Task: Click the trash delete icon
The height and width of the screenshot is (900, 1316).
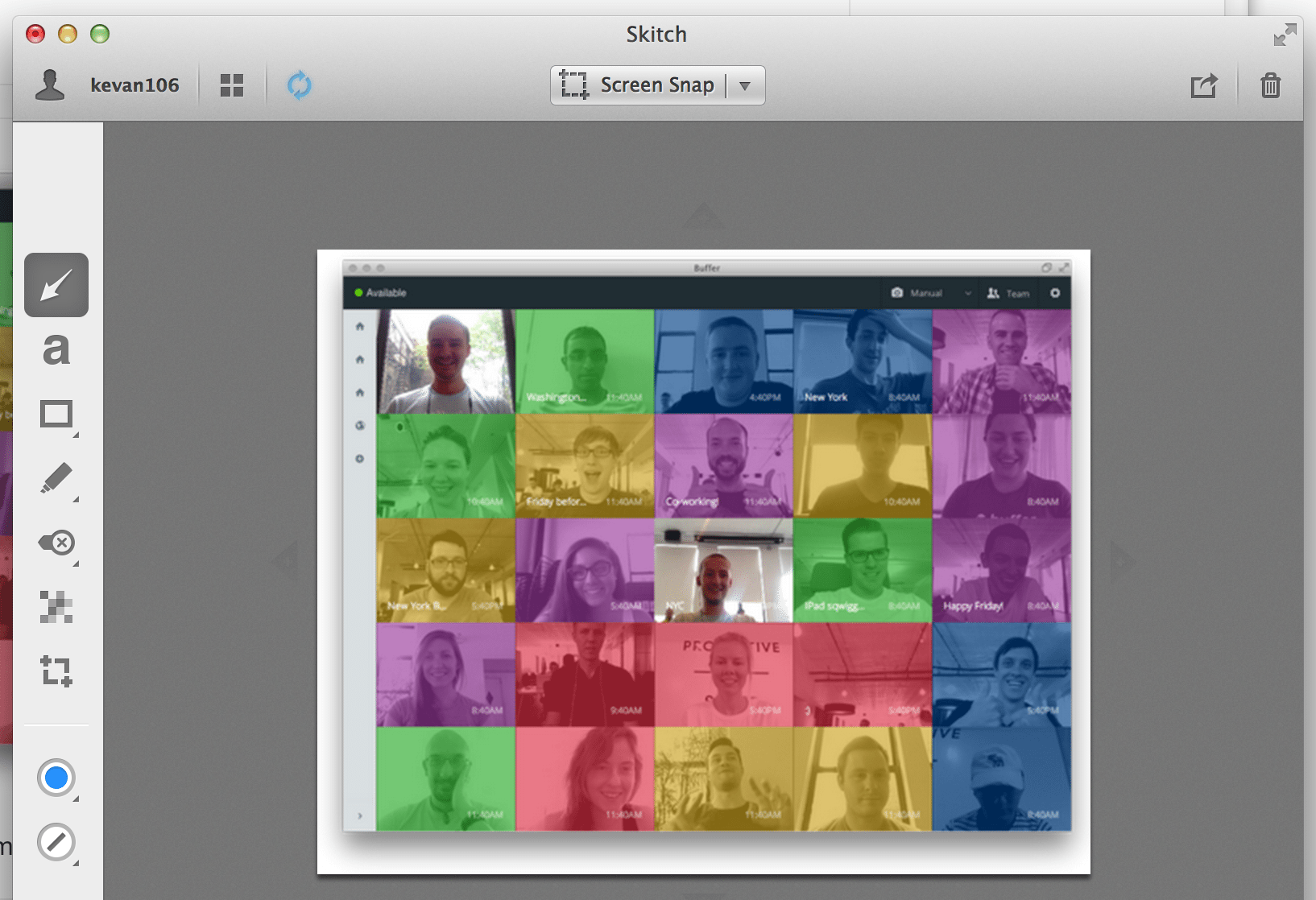Action: pyautogui.click(x=1271, y=85)
